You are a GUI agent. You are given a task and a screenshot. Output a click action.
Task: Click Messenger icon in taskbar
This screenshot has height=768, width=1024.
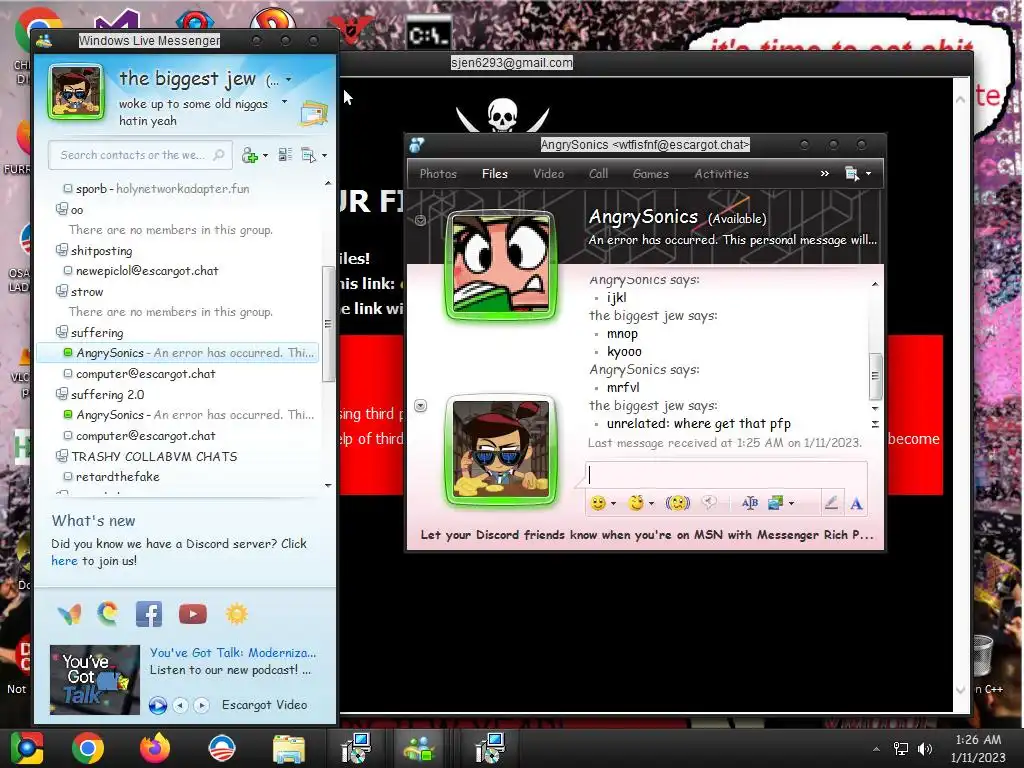click(x=421, y=748)
